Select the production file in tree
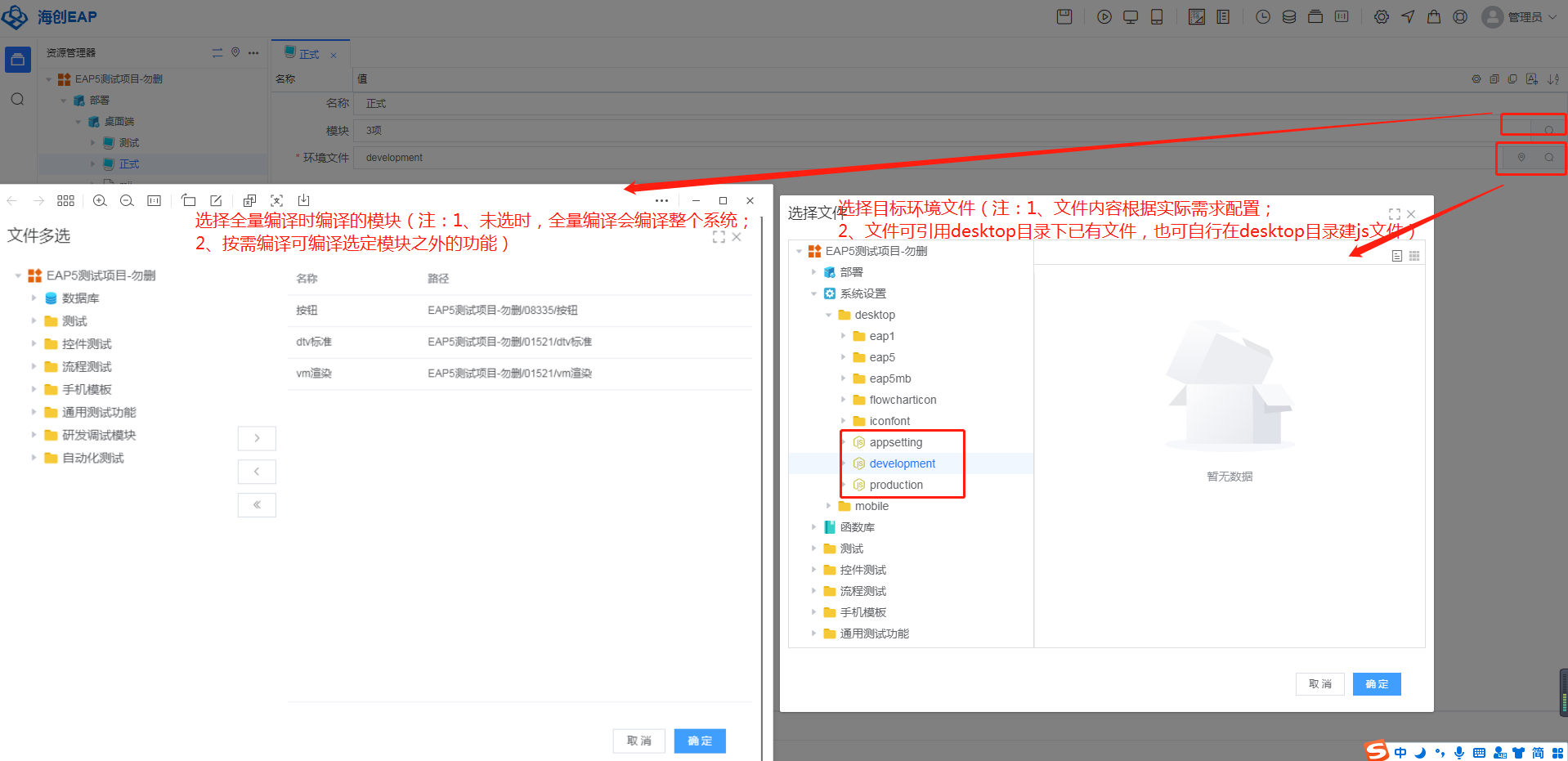The width and height of the screenshot is (1568, 761). point(895,485)
